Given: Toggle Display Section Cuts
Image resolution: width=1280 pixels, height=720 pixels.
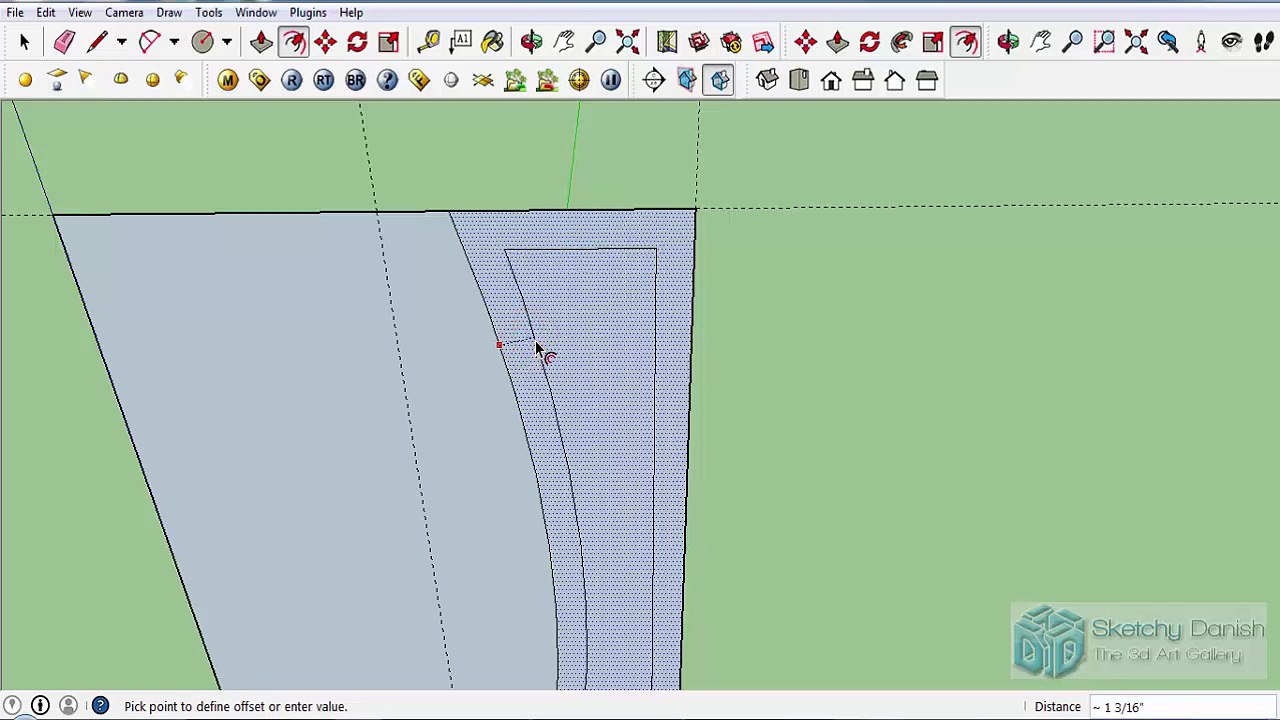Looking at the screenshot, I should pyautogui.click(x=720, y=80).
